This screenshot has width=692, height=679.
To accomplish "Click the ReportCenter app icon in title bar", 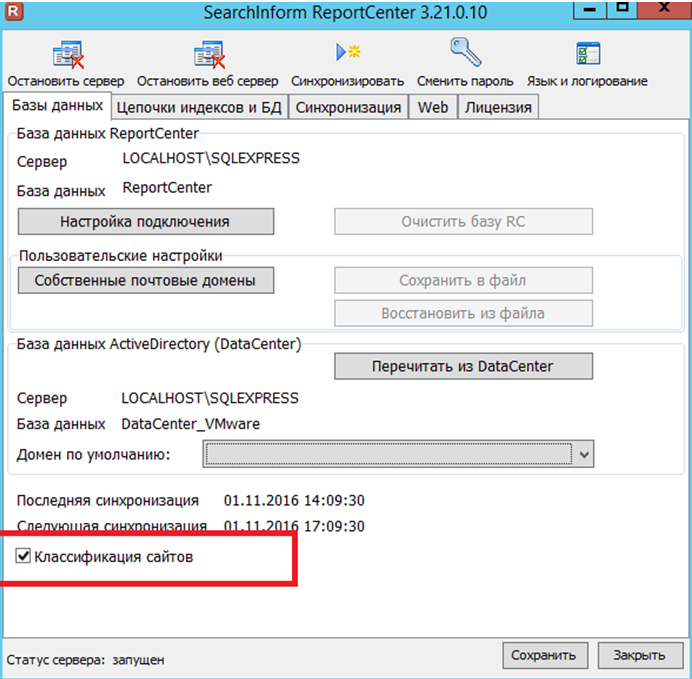I will (13, 11).
